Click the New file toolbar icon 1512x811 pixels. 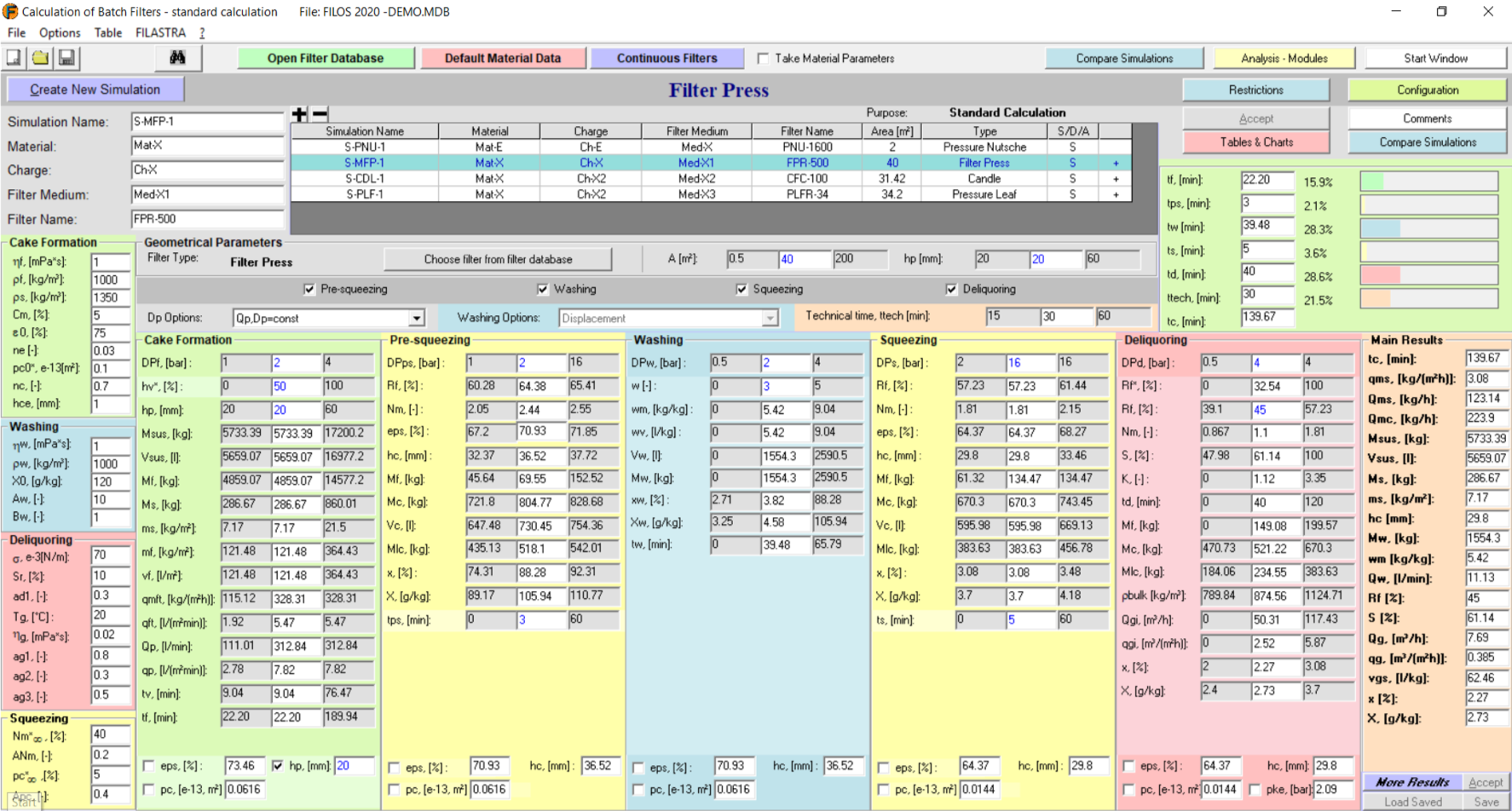point(14,58)
